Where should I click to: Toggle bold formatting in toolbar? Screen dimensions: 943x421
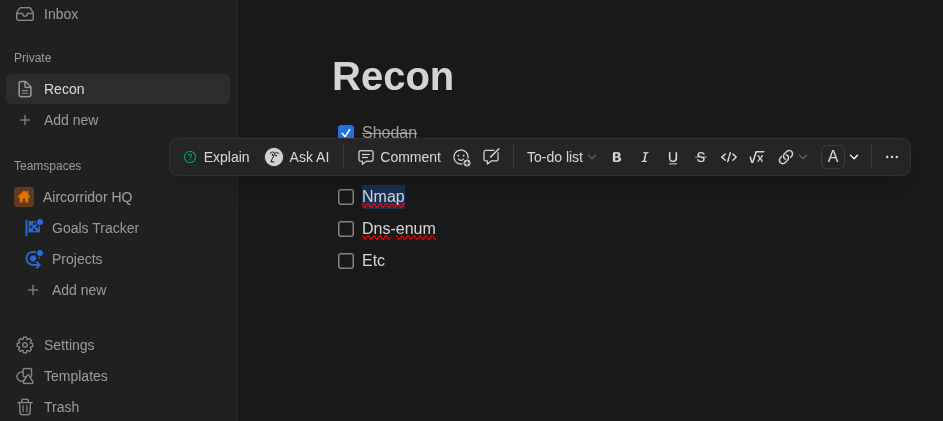616,158
